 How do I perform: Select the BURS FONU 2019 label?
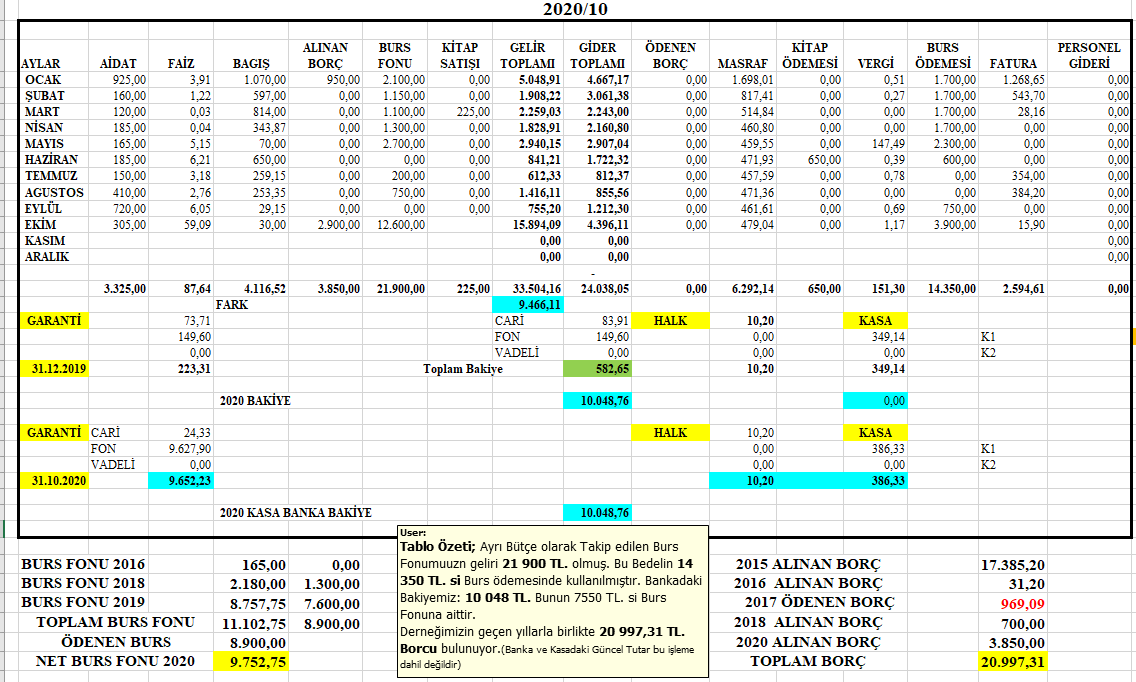coord(83,602)
